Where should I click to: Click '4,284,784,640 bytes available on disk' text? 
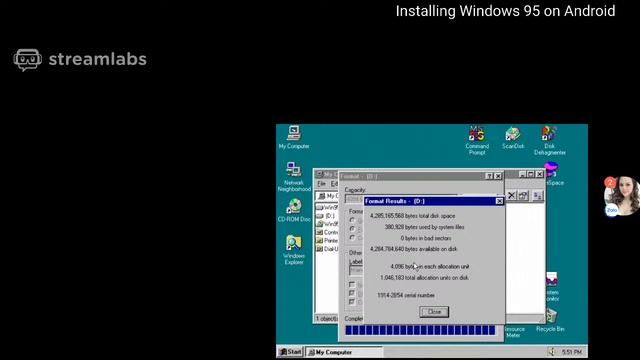[x=413, y=249]
